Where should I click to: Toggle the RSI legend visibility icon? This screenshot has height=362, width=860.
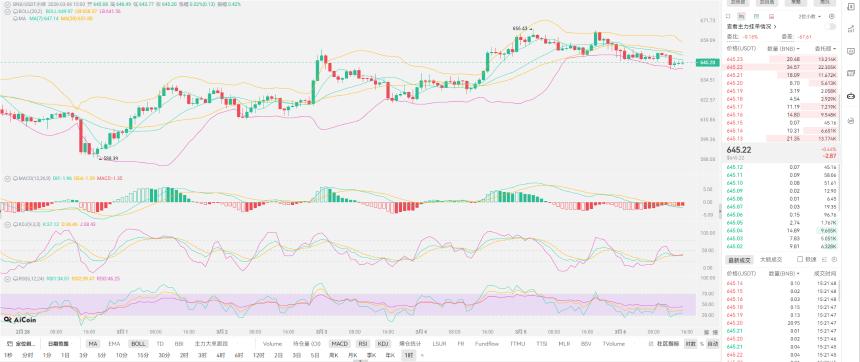click(7, 279)
